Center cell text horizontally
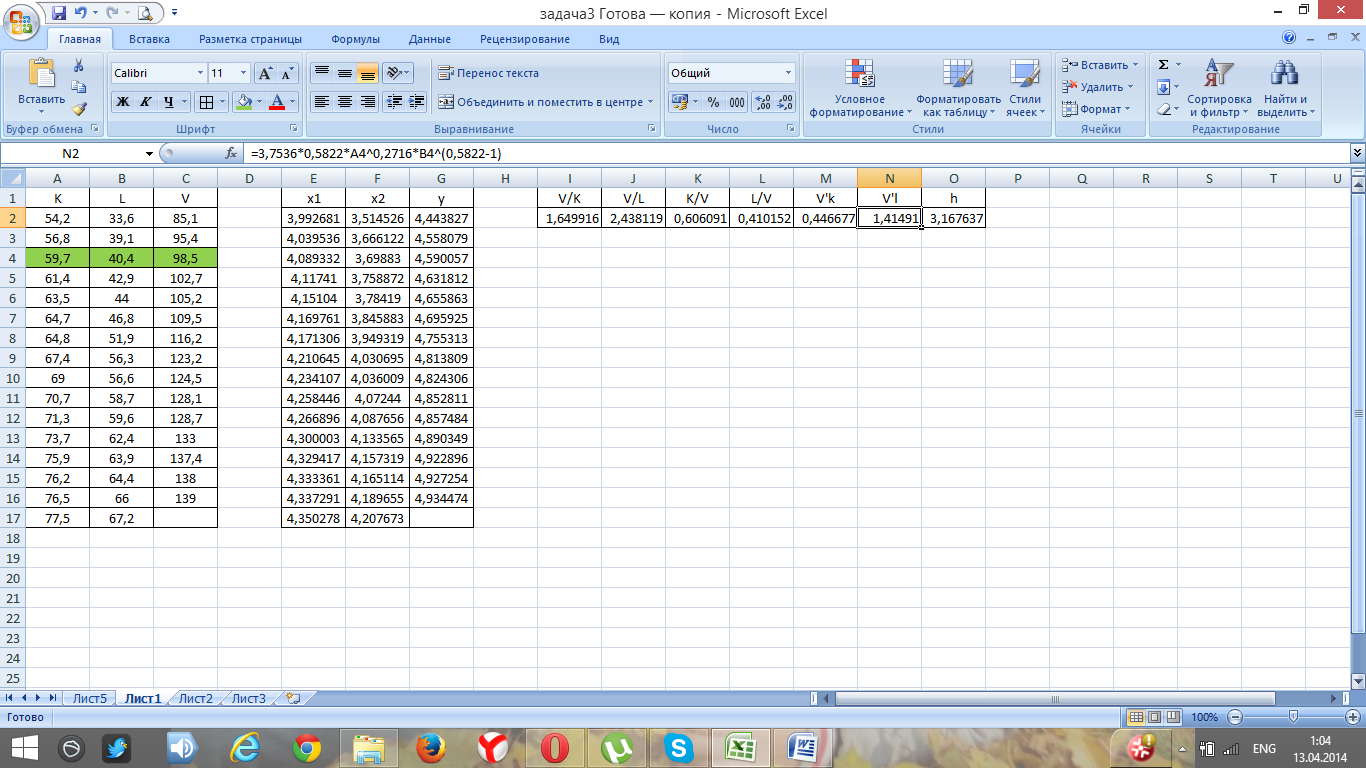The image size is (1366, 768). (344, 102)
